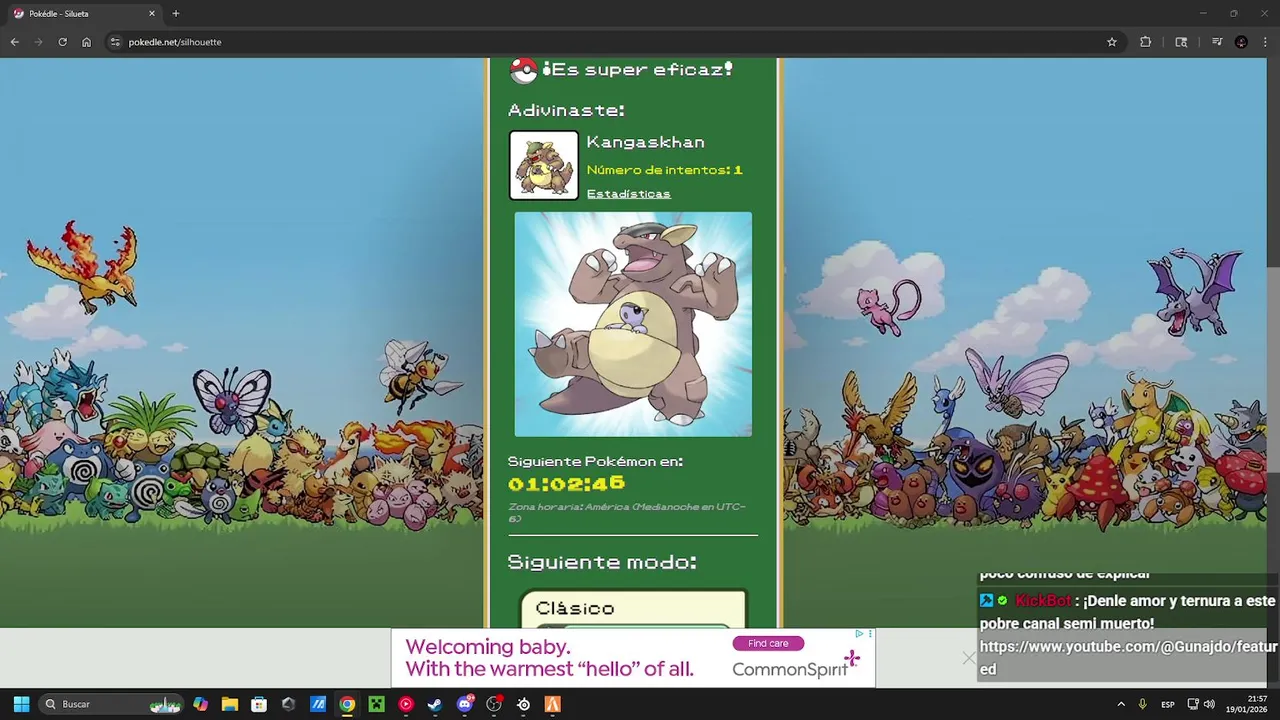Image resolution: width=1280 pixels, height=720 pixels.
Task: Click the YouTube Gunajdo channel link in chat
Action: pyautogui.click(x=1129, y=658)
